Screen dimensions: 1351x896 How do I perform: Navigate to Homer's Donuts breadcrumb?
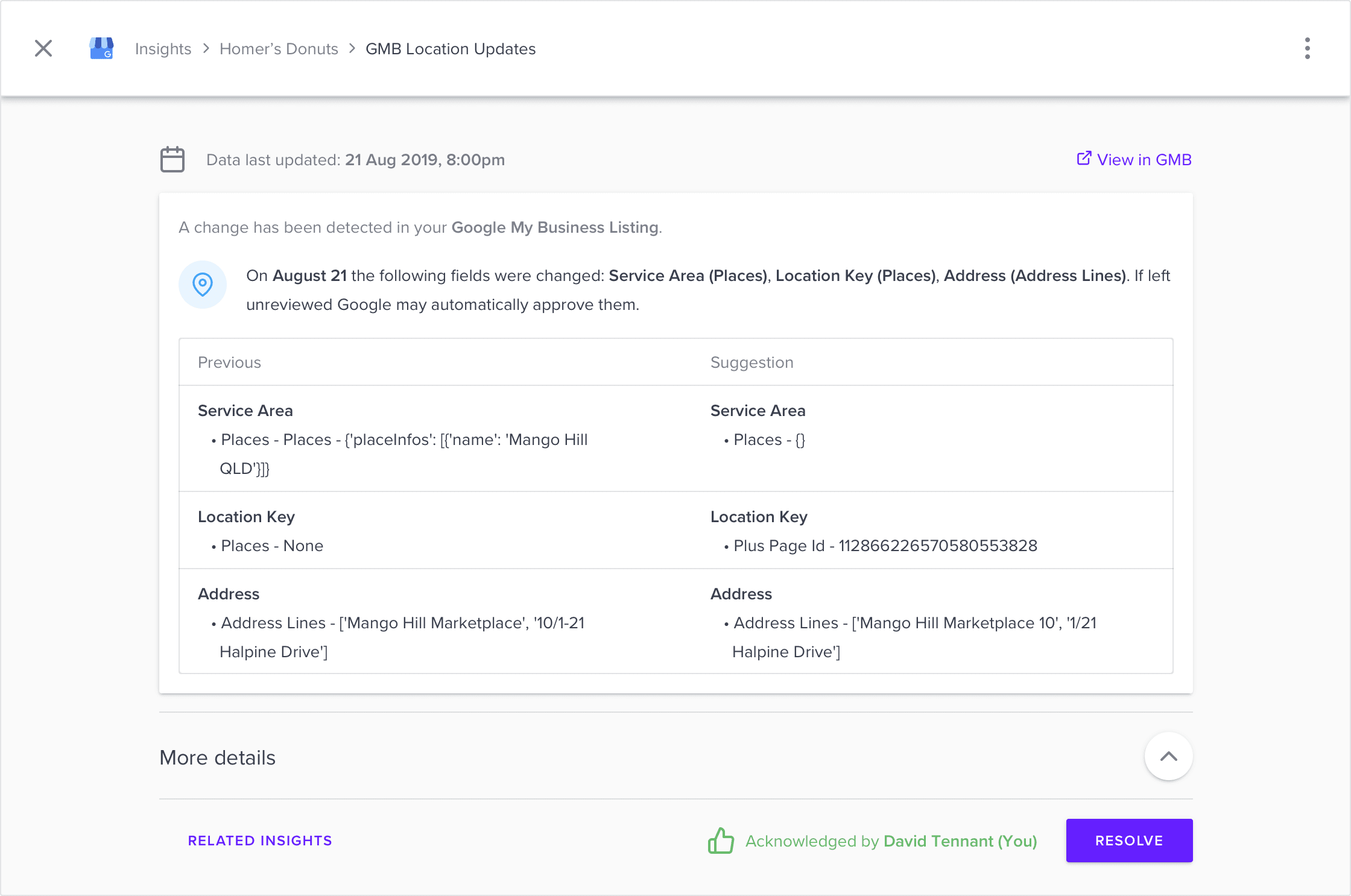tap(279, 49)
